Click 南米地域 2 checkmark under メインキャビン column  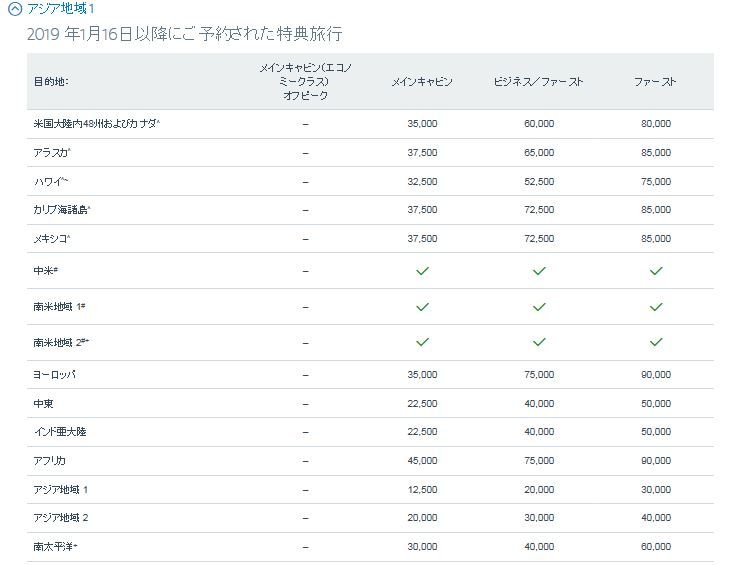[422, 342]
